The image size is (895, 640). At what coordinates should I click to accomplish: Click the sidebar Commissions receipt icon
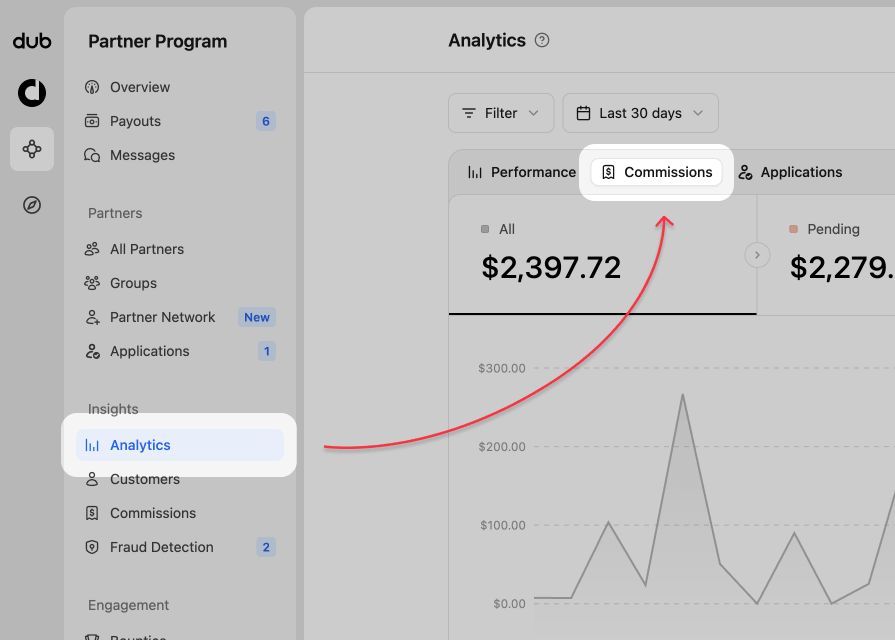(92, 513)
